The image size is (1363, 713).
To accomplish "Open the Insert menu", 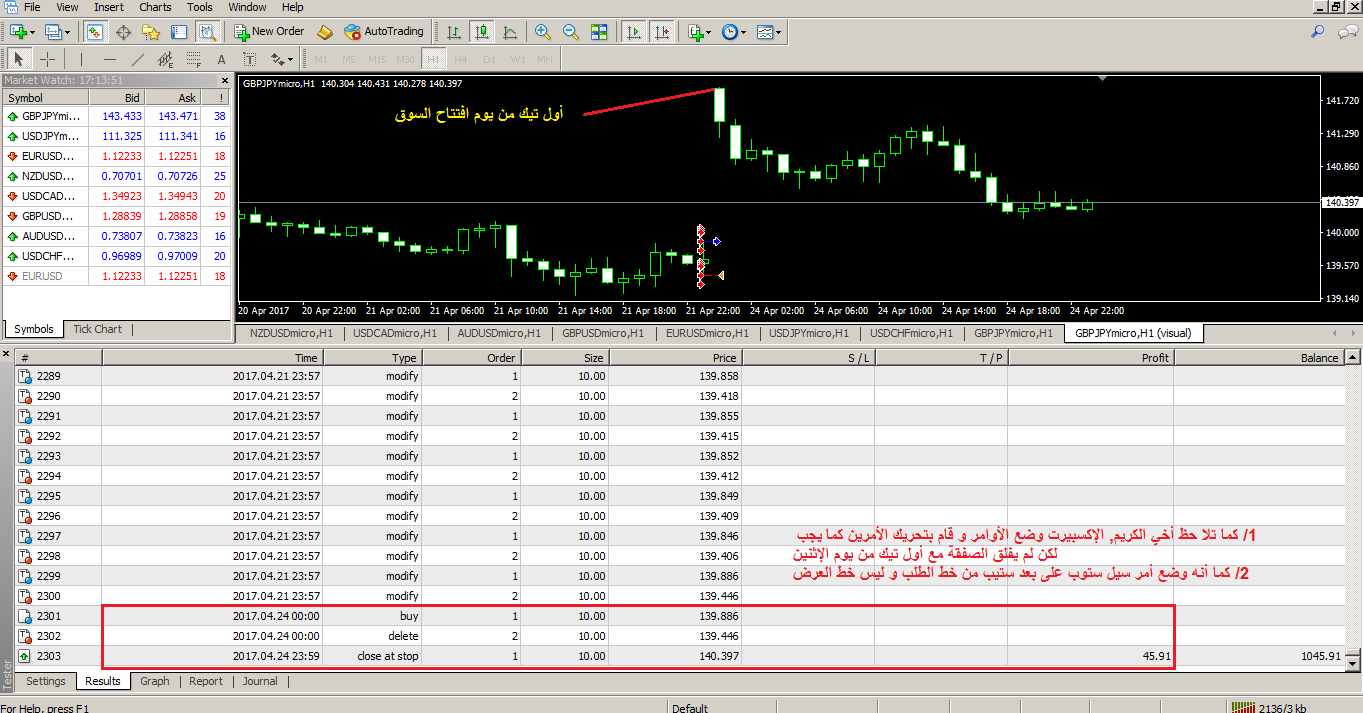I will (x=109, y=7).
